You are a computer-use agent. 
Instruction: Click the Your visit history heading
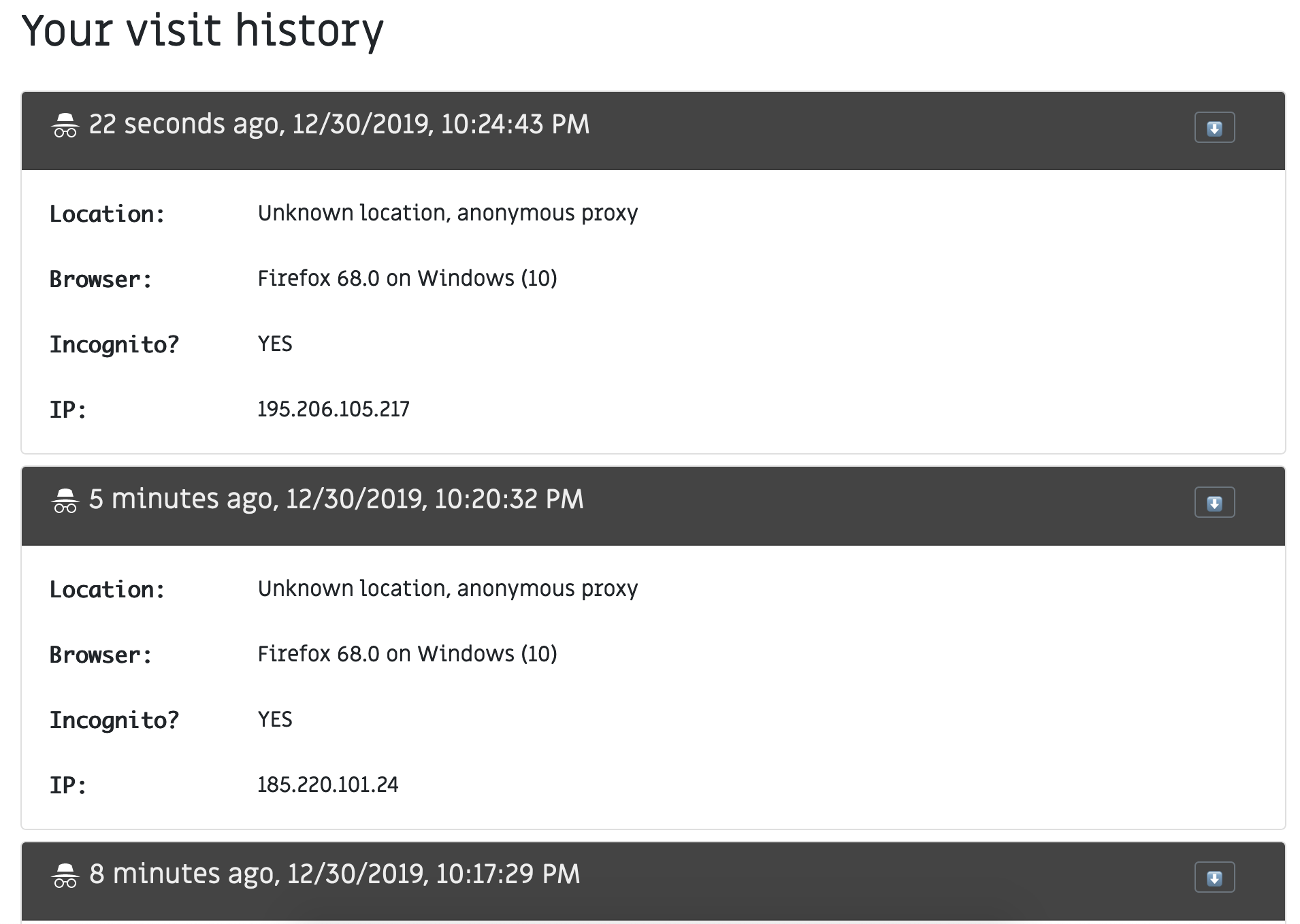click(203, 31)
